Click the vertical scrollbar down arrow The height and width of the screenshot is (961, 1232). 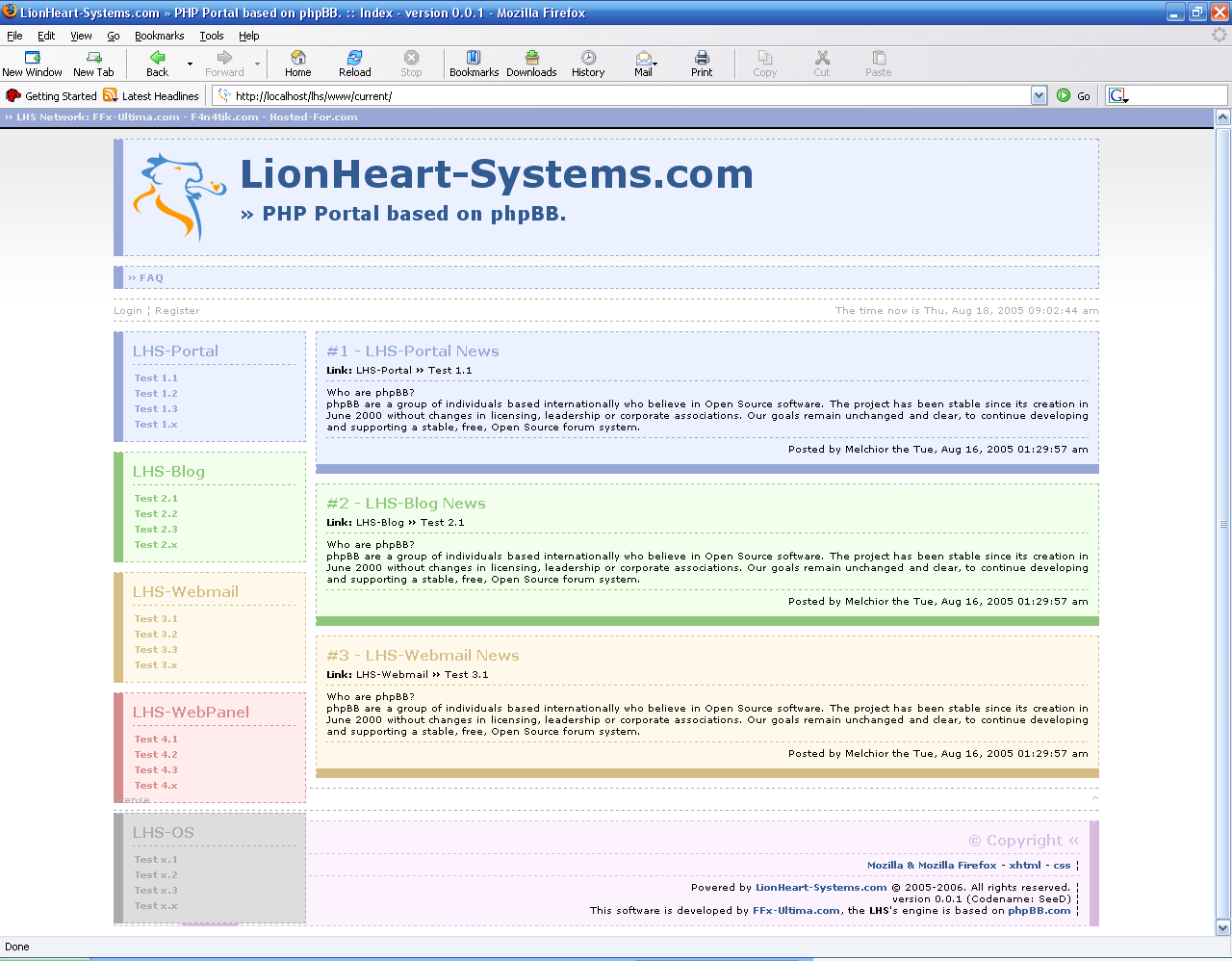click(x=1223, y=928)
